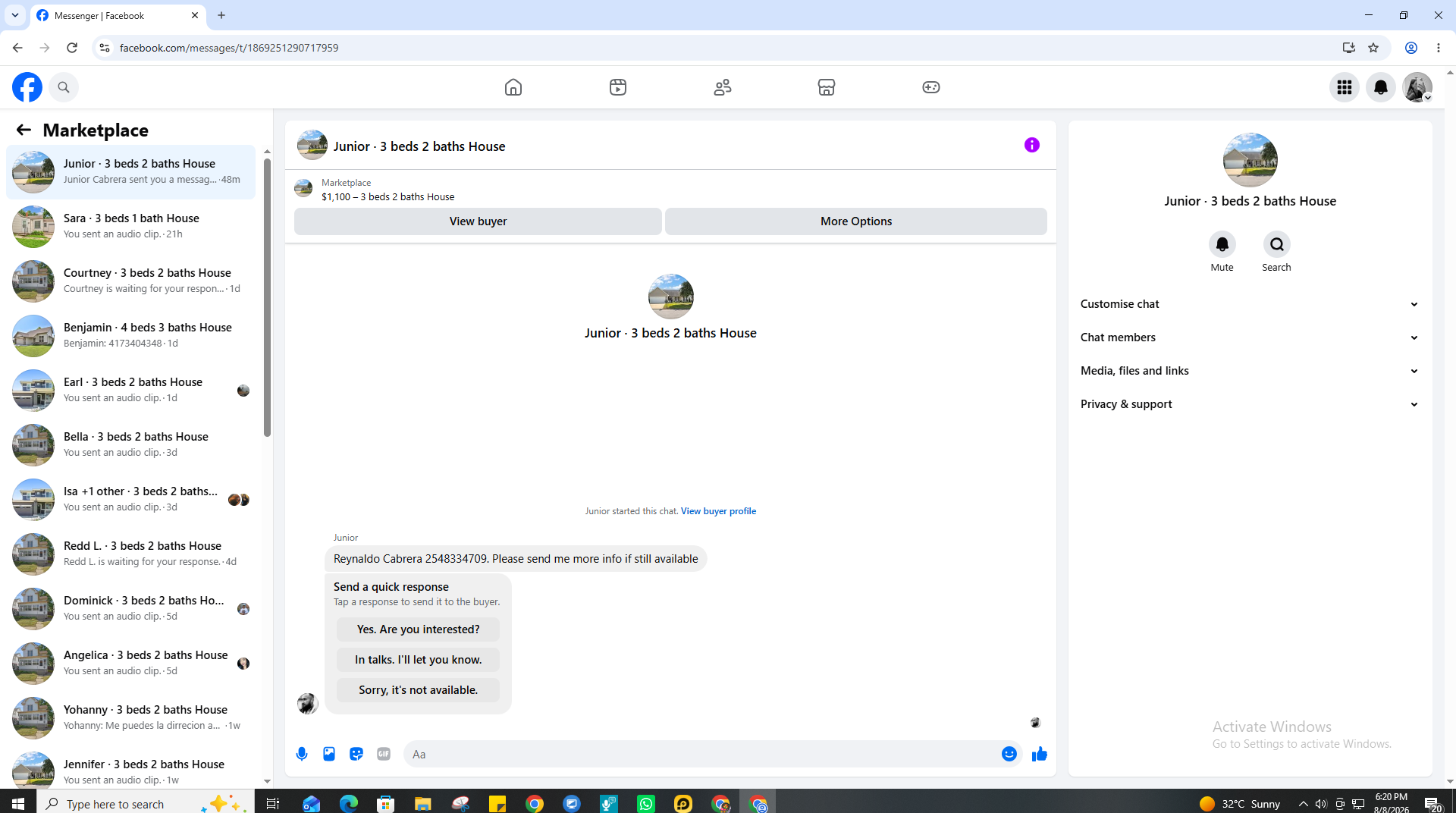The width and height of the screenshot is (1456, 813).
Task: Open the Angelica 3 beds 2 baths conversation
Action: 130,663
